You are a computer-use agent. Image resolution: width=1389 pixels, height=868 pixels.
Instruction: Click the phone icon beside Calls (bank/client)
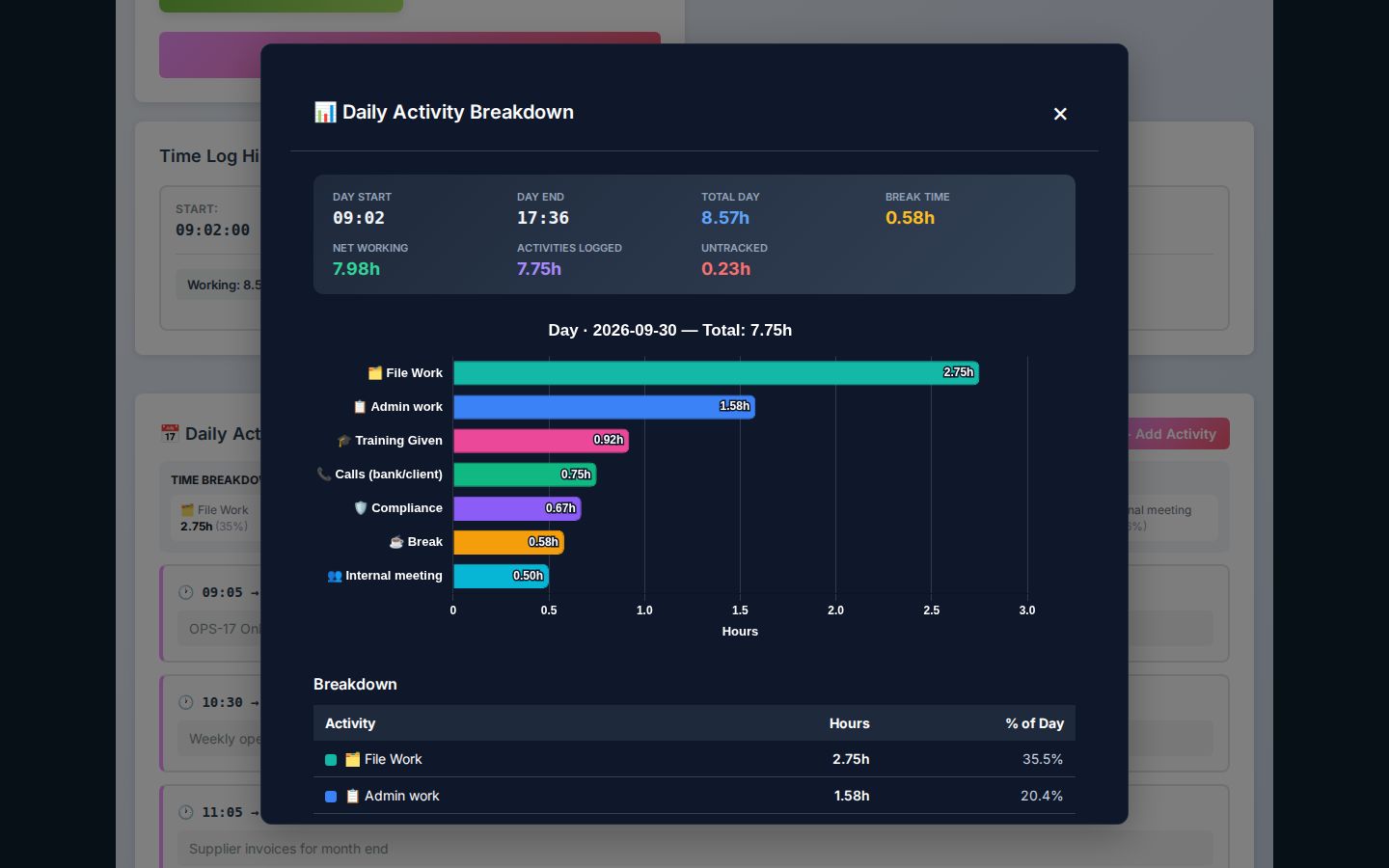tap(324, 475)
